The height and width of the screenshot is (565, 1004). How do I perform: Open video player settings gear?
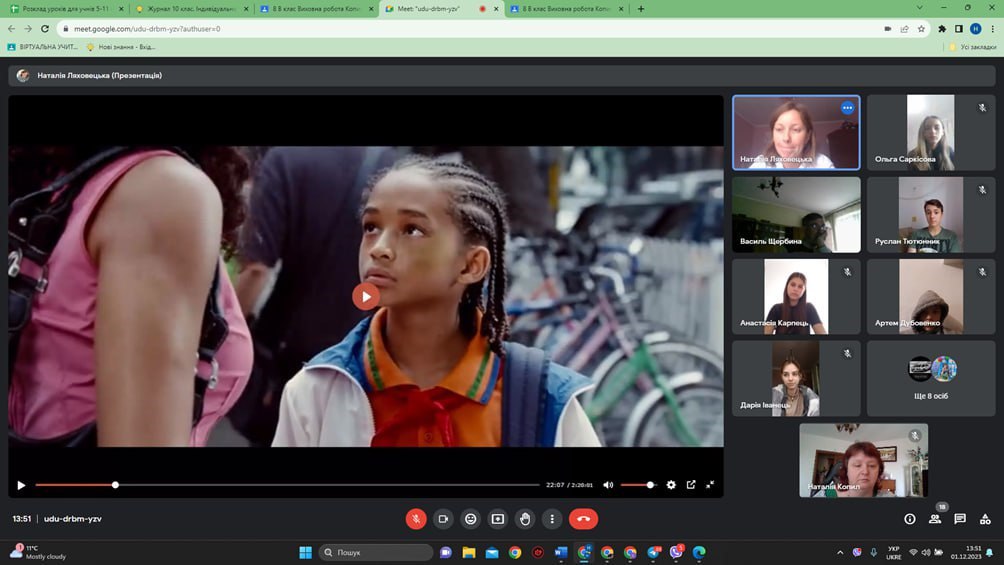[671, 485]
